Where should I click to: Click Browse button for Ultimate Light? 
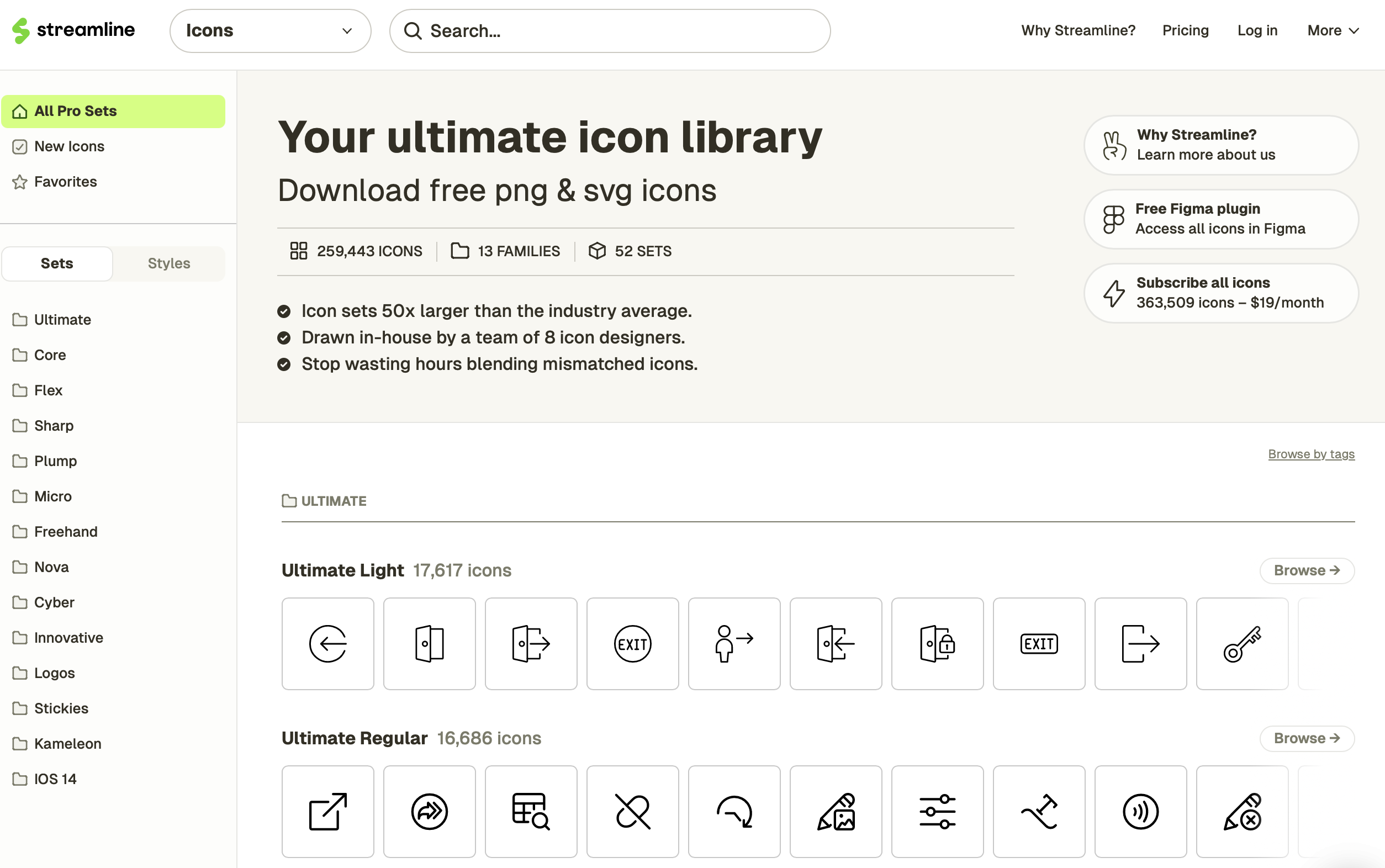pos(1307,570)
